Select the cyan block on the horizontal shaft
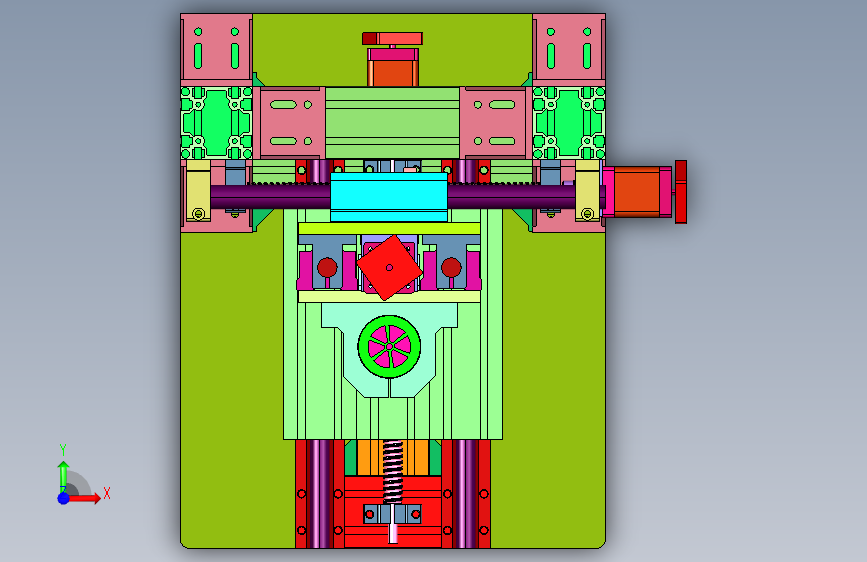The height and width of the screenshot is (562, 867). coord(389,196)
